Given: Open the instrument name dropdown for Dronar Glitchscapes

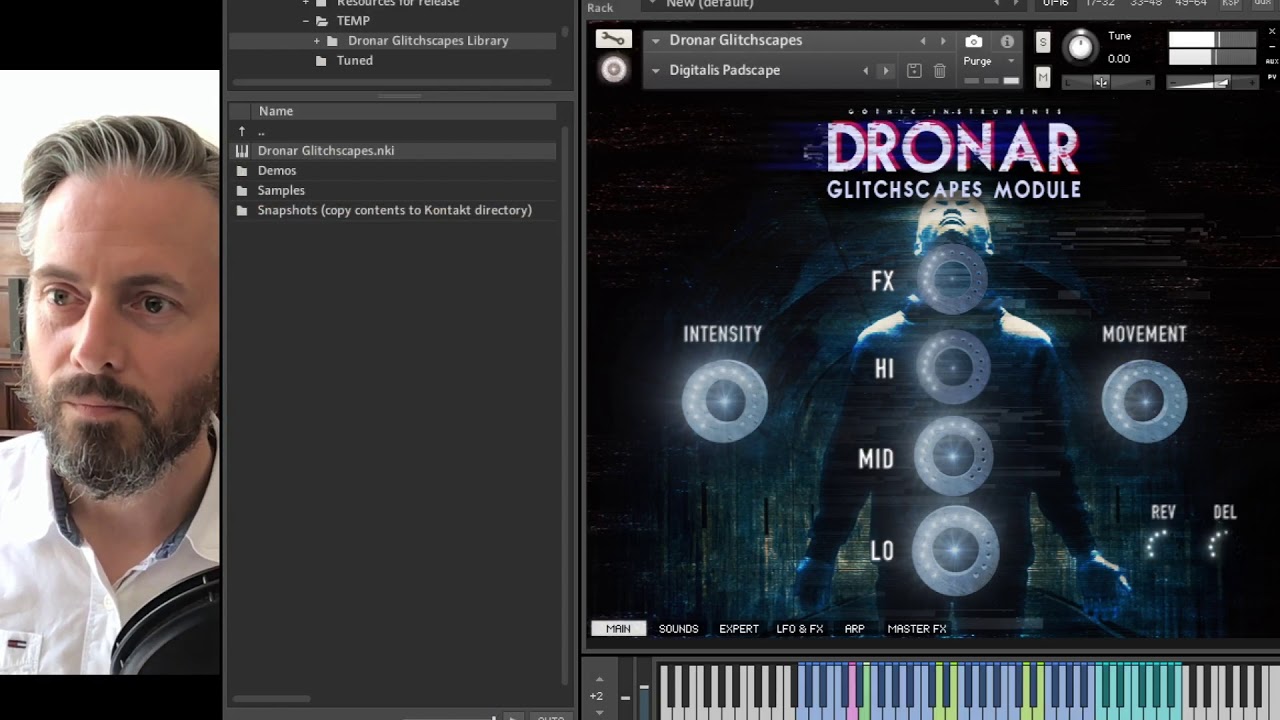Looking at the screenshot, I should tap(656, 41).
